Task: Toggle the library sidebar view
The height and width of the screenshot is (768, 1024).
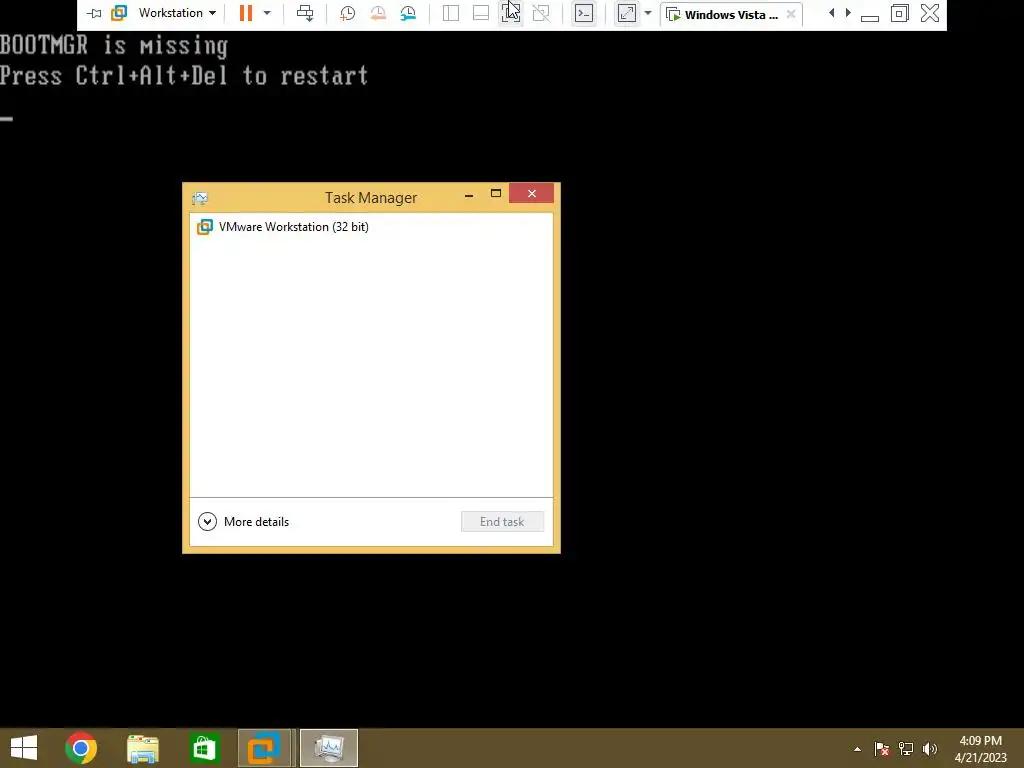Action: click(x=451, y=13)
